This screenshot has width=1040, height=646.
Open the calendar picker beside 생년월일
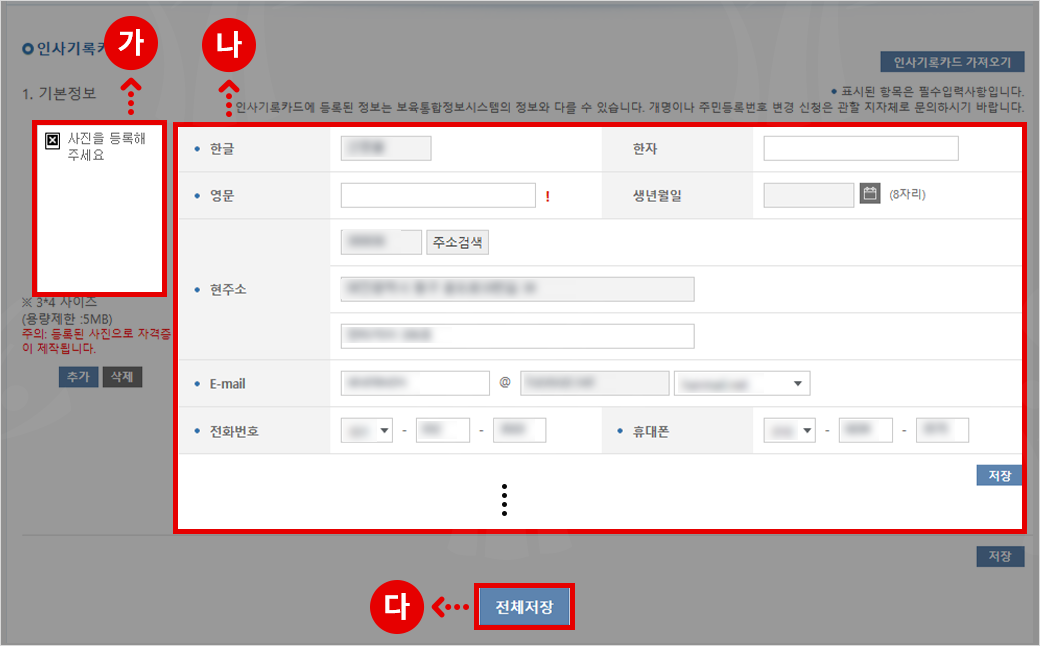[870, 194]
